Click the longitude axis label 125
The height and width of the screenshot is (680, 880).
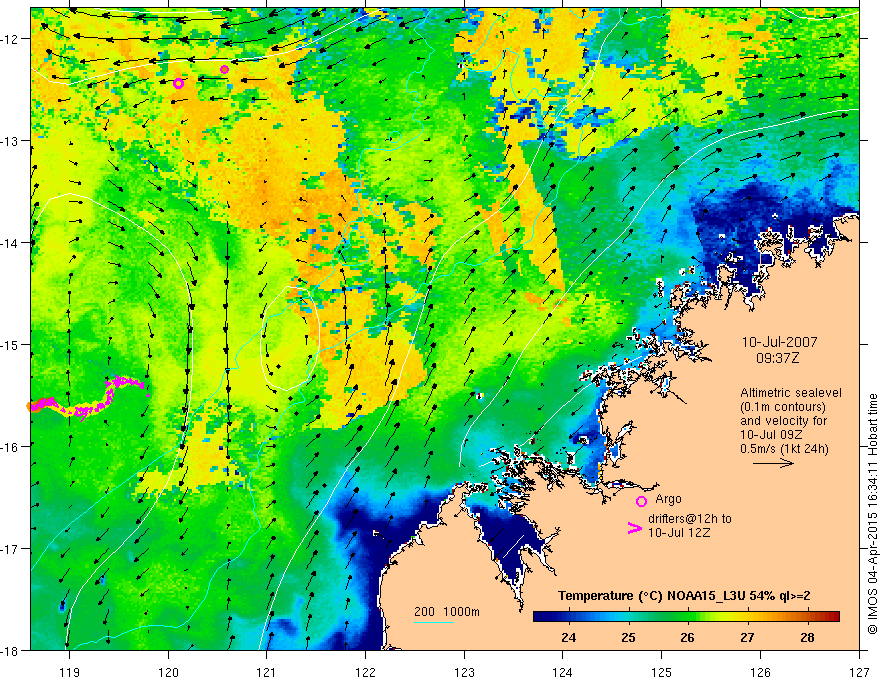tap(662, 672)
